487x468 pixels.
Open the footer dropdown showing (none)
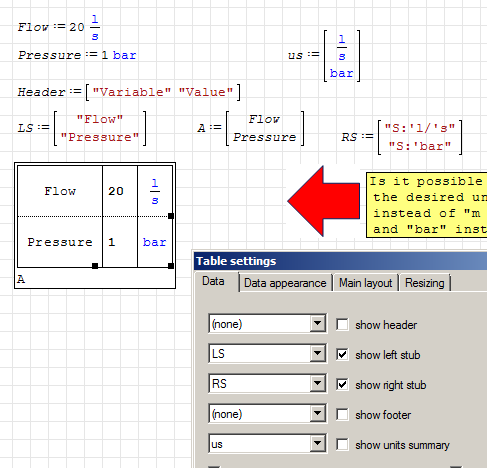tap(267, 413)
